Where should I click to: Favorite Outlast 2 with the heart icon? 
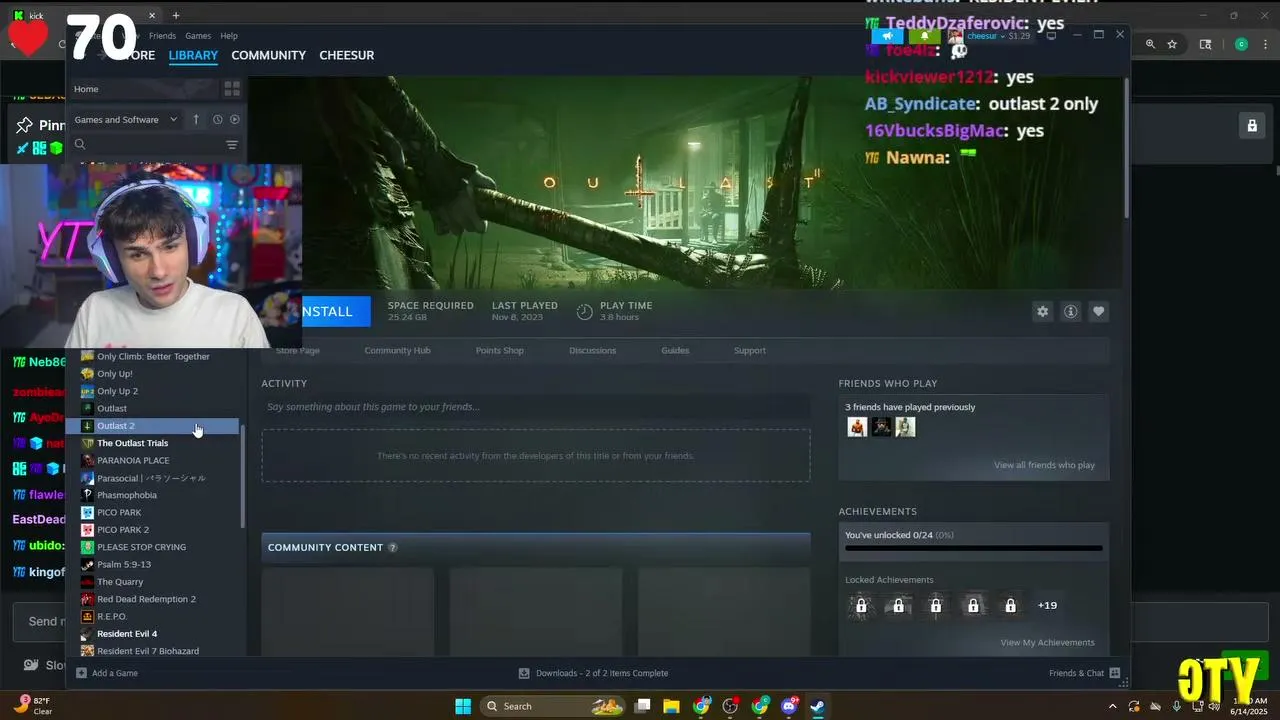(x=1098, y=312)
